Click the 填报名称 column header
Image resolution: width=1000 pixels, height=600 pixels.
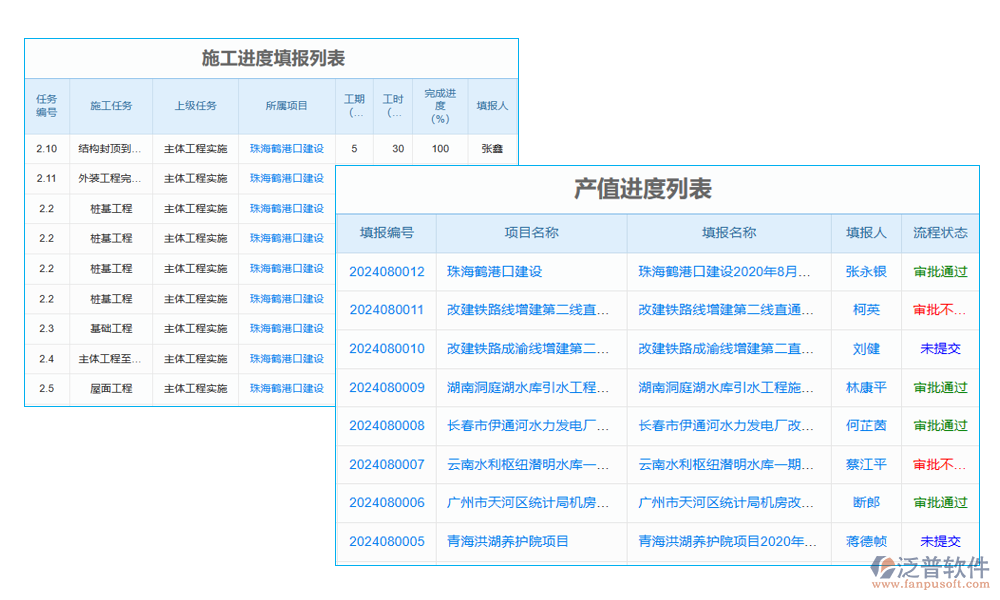pyautogui.click(x=729, y=233)
